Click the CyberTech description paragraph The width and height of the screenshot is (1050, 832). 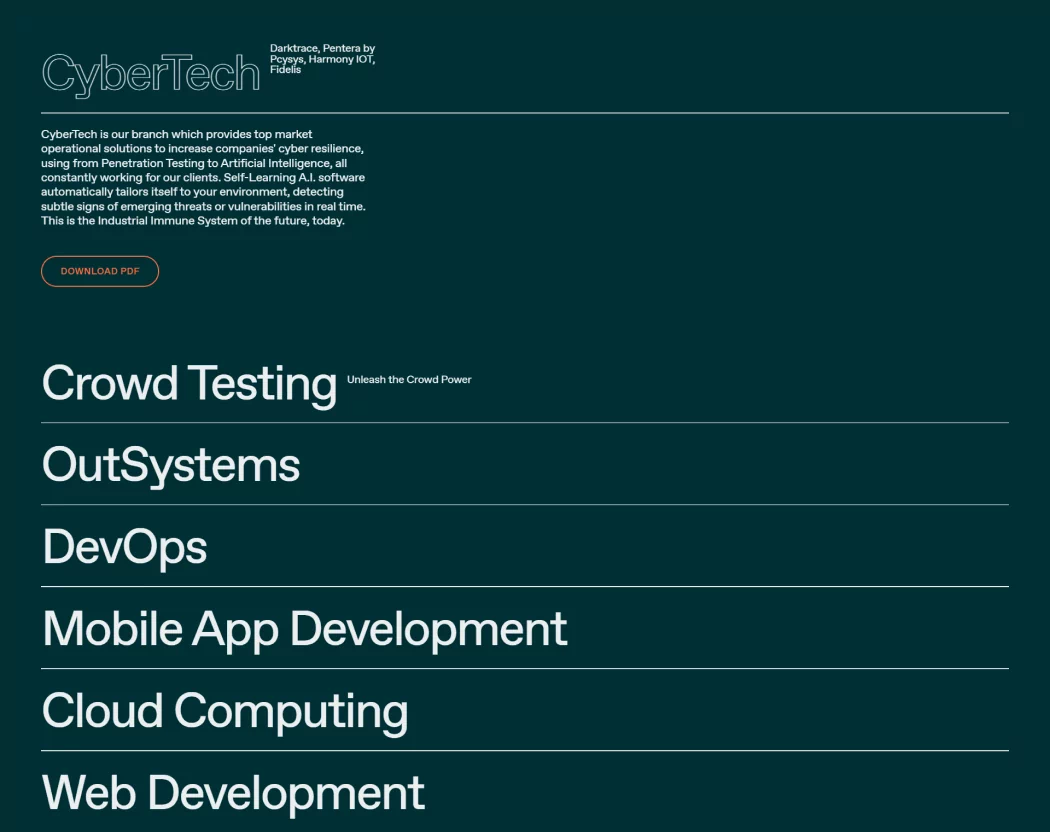pos(204,178)
